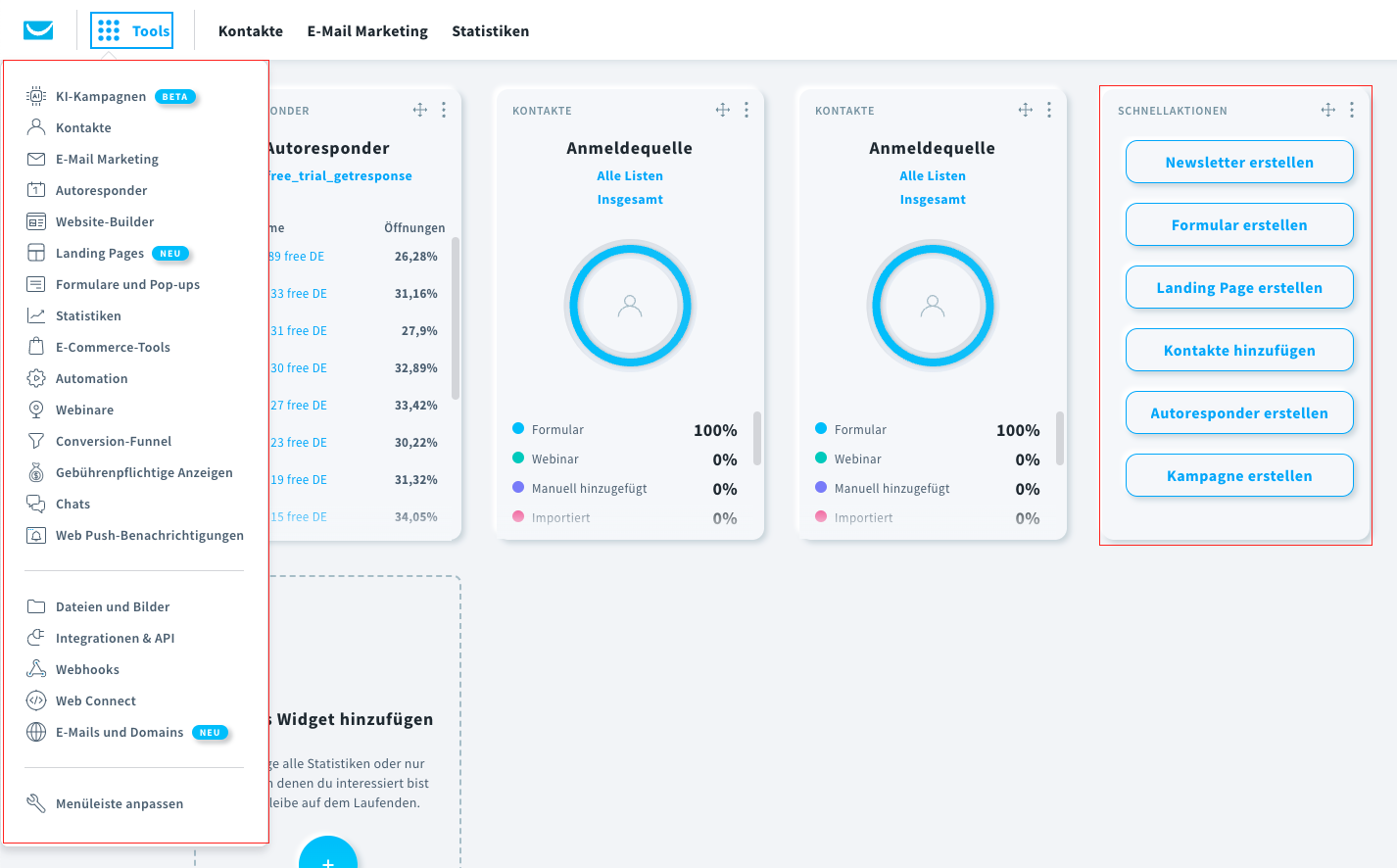
Task: Open the 31 free DE autoresponder link
Action: click(x=299, y=331)
